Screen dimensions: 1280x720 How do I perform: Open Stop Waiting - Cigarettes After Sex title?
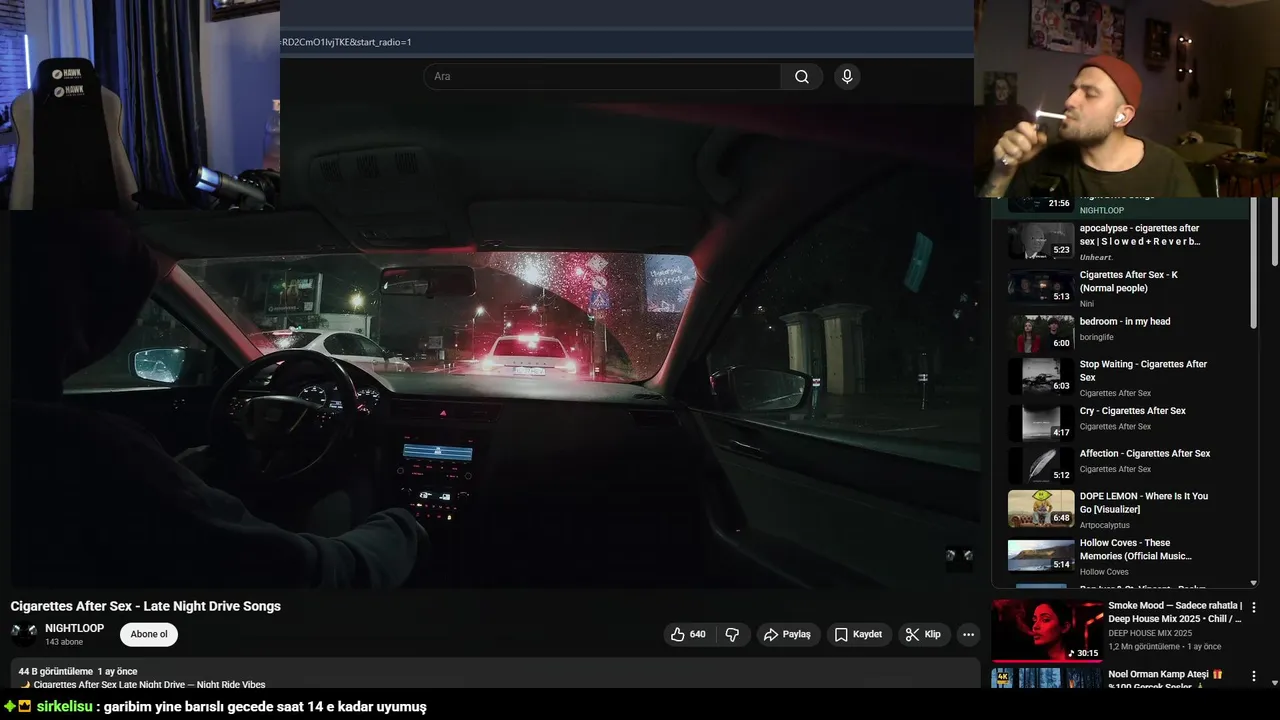click(x=1143, y=371)
